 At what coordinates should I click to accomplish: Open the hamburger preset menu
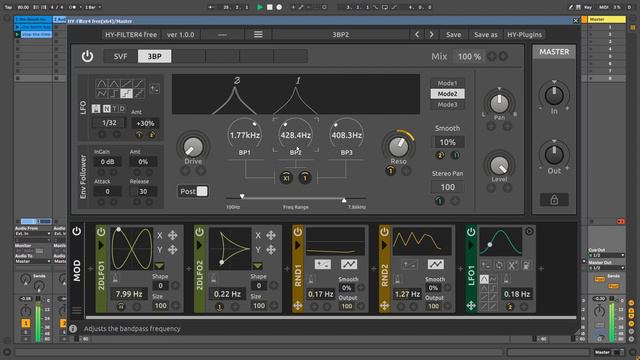(x=258, y=35)
